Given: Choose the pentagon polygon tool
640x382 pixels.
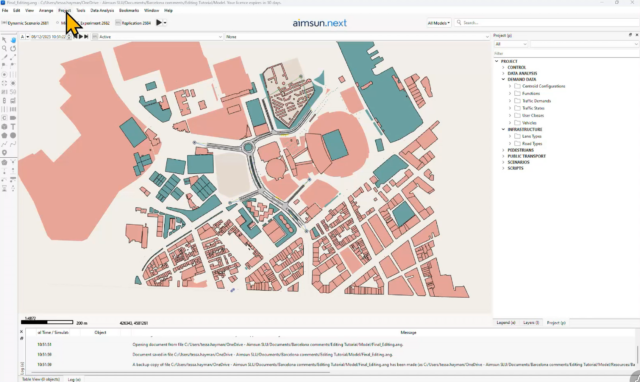Looking at the screenshot, I should (x=4, y=135).
